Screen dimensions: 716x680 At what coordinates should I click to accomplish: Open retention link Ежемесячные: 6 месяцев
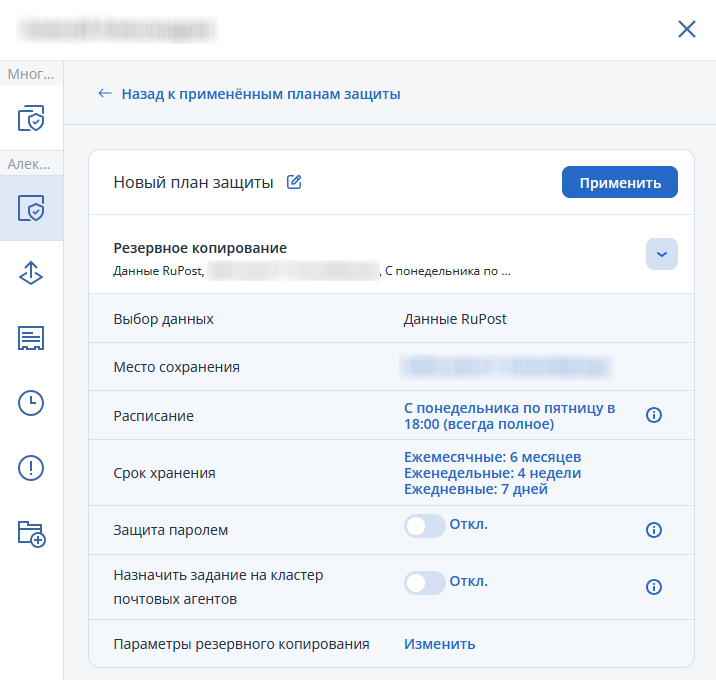pyautogui.click(x=493, y=457)
